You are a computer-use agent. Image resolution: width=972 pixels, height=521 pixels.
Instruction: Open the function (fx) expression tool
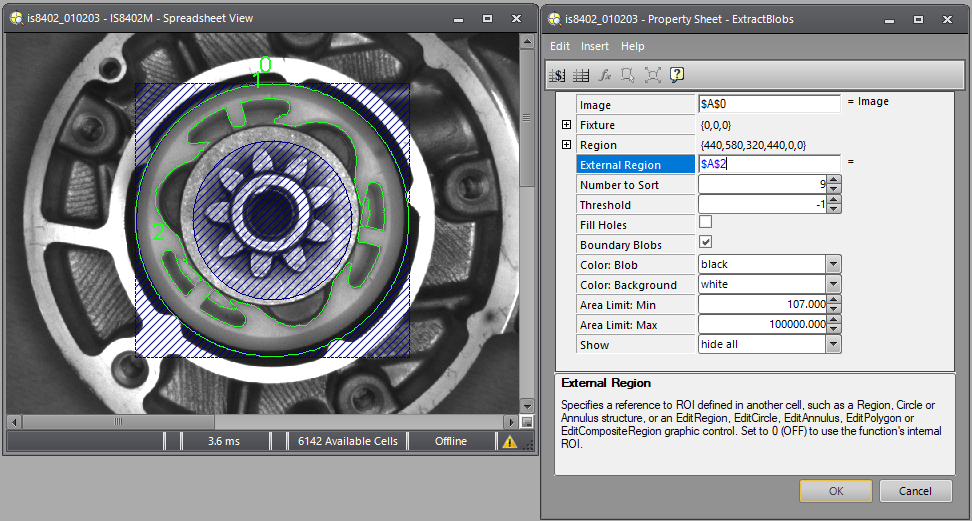tap(604, 75)
